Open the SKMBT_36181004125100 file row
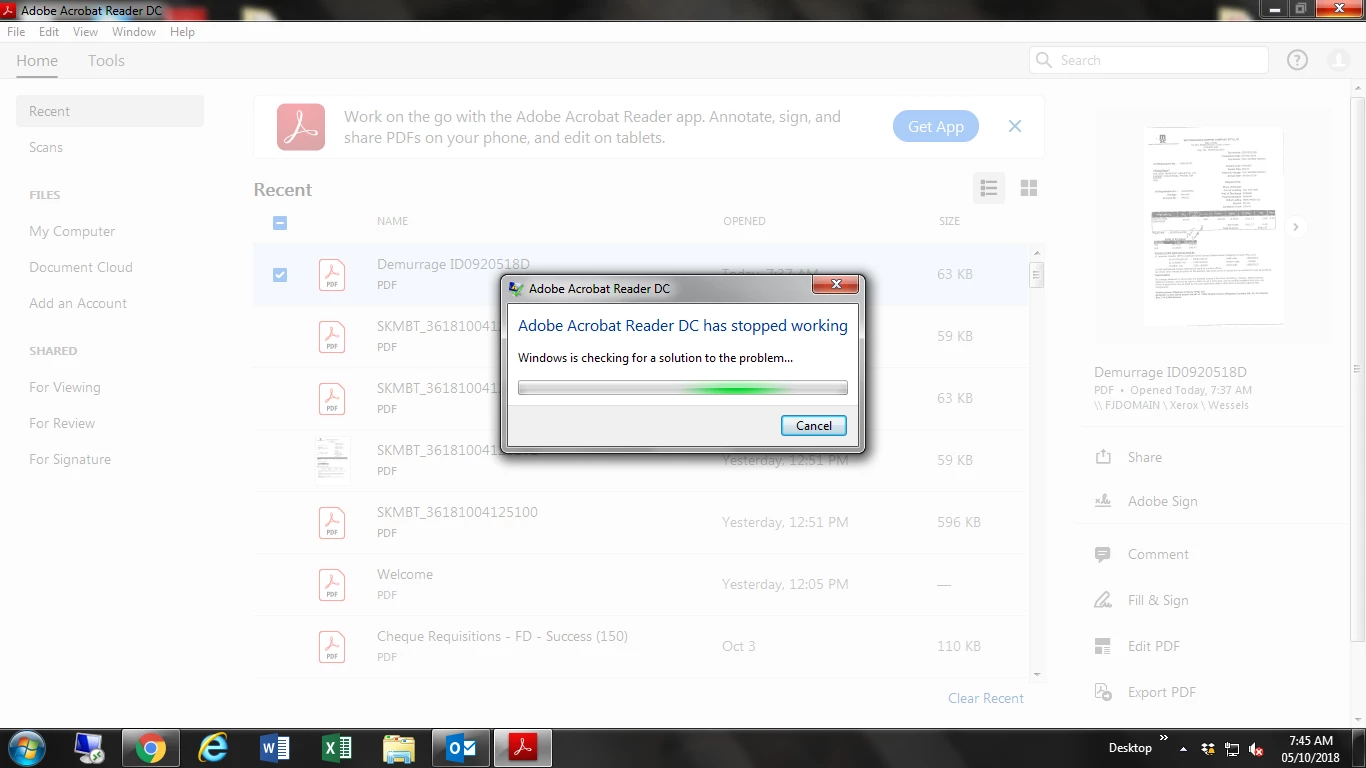The height and width of the screenshot is (768, 1366). pyautogui.click(x=641, y=522)
